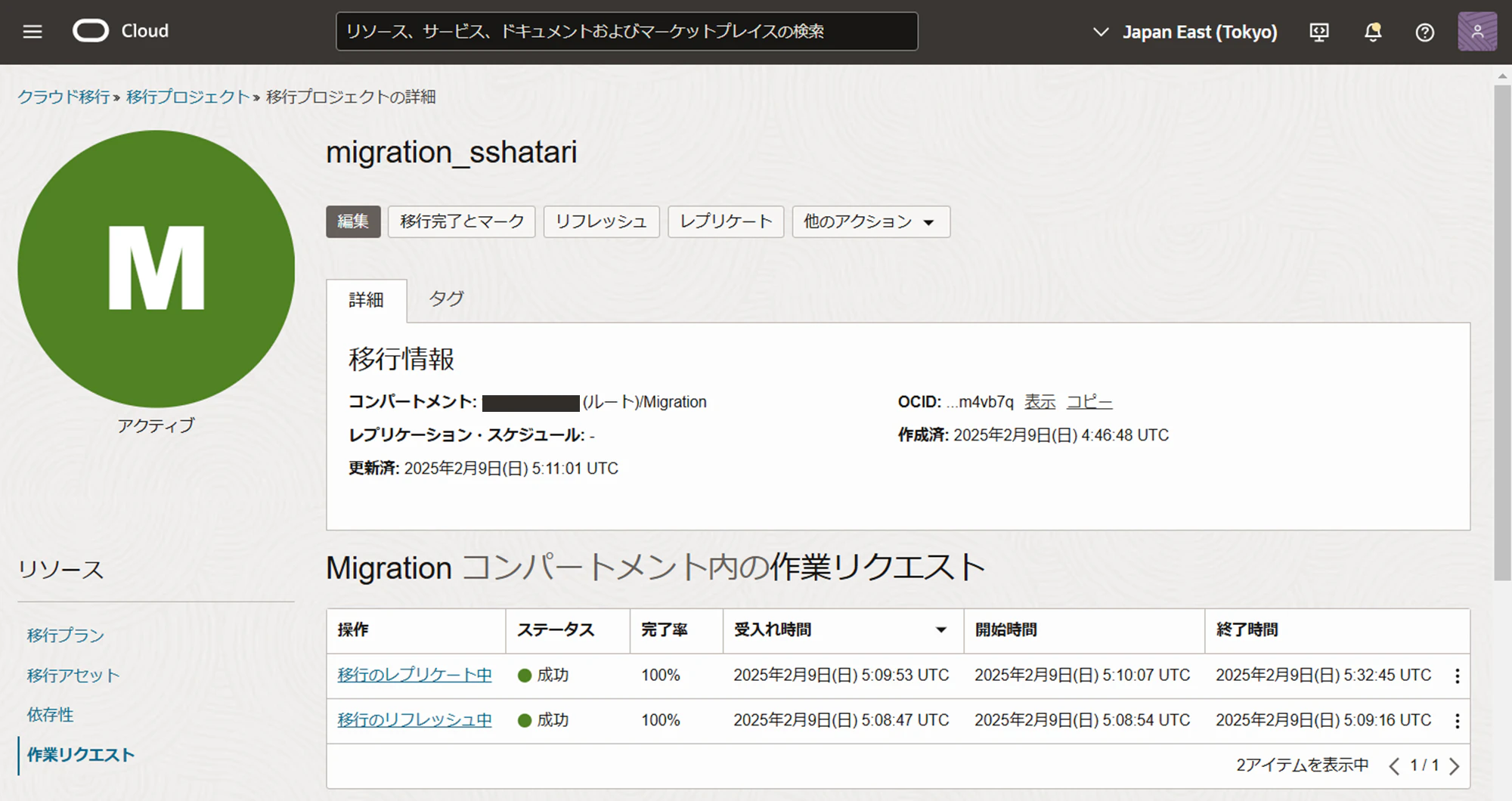1512x801 pixels.
Task: Go to next page of work requests
Action: 1454,766
